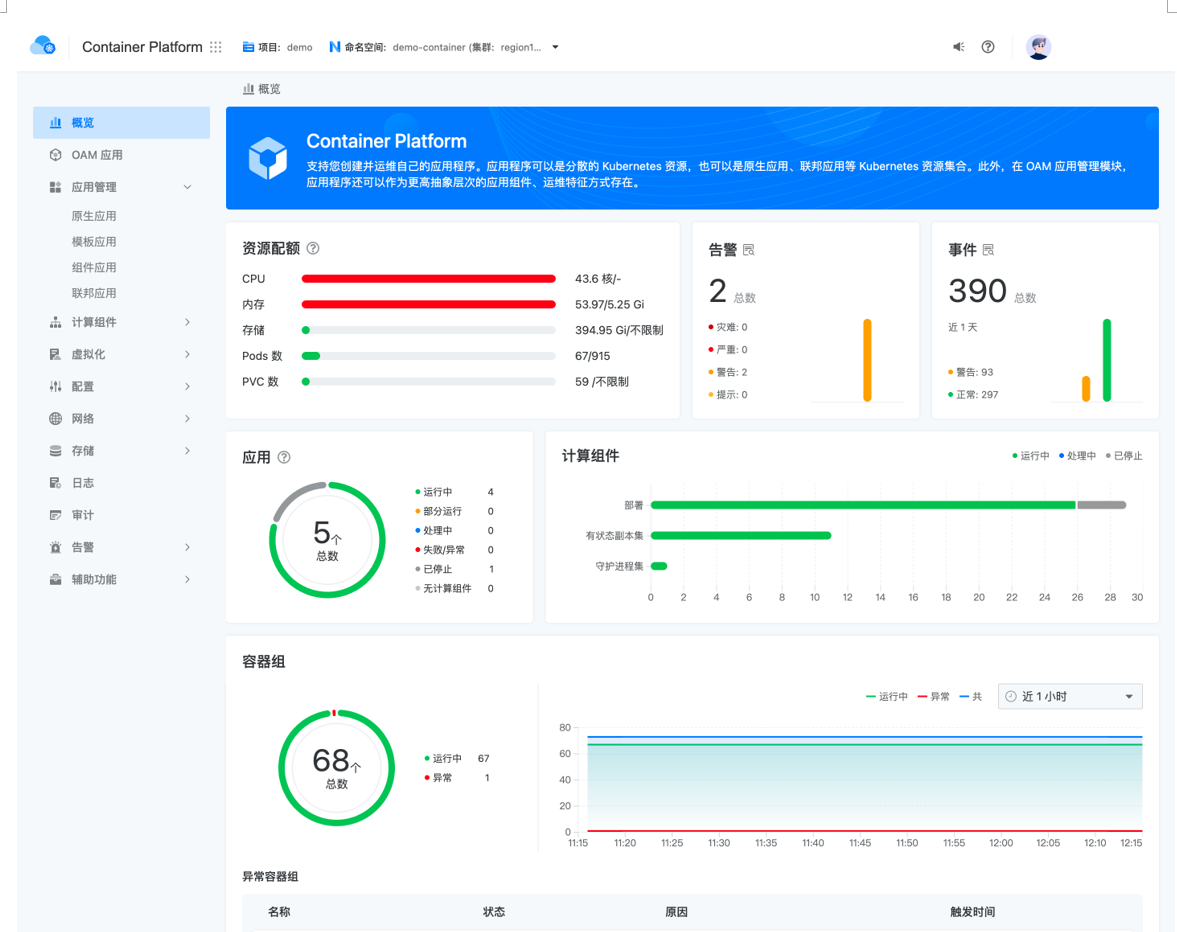Click the 存储 link in sidebar
Screen dimensions: 1177x932
coord(84,450)
